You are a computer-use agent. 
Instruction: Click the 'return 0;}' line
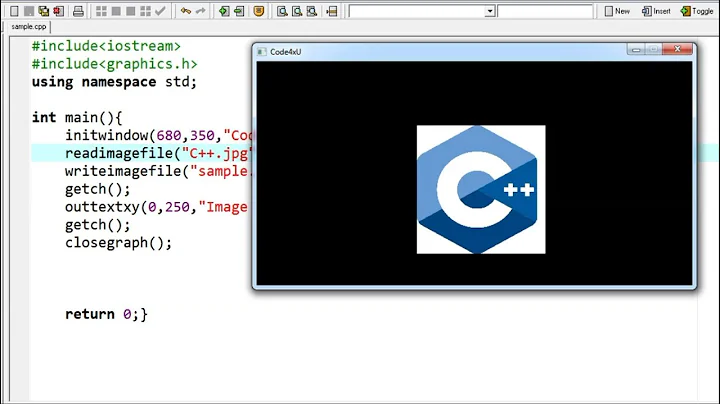106,314
